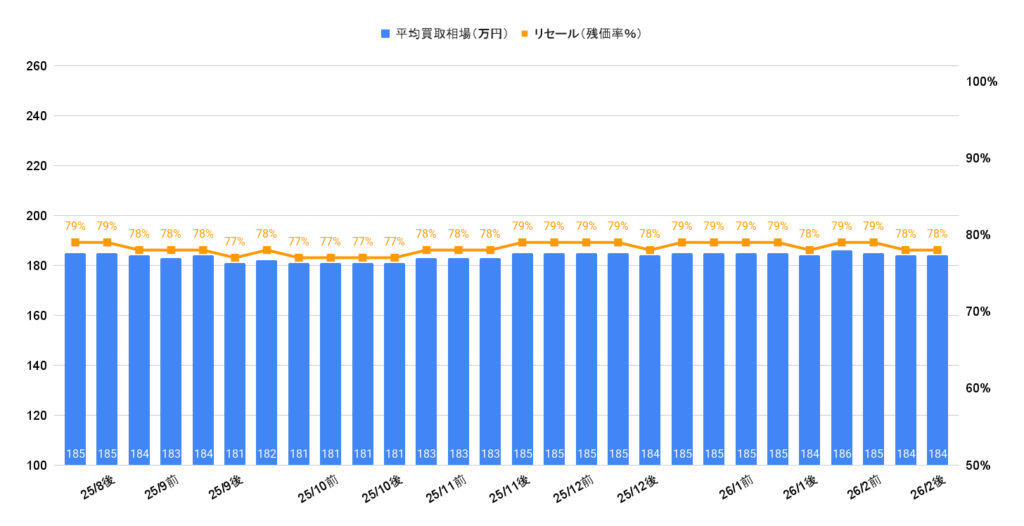1024x526 pixels.
Task: Click the orange line marker above 25/10後
Action: [394, 257]
